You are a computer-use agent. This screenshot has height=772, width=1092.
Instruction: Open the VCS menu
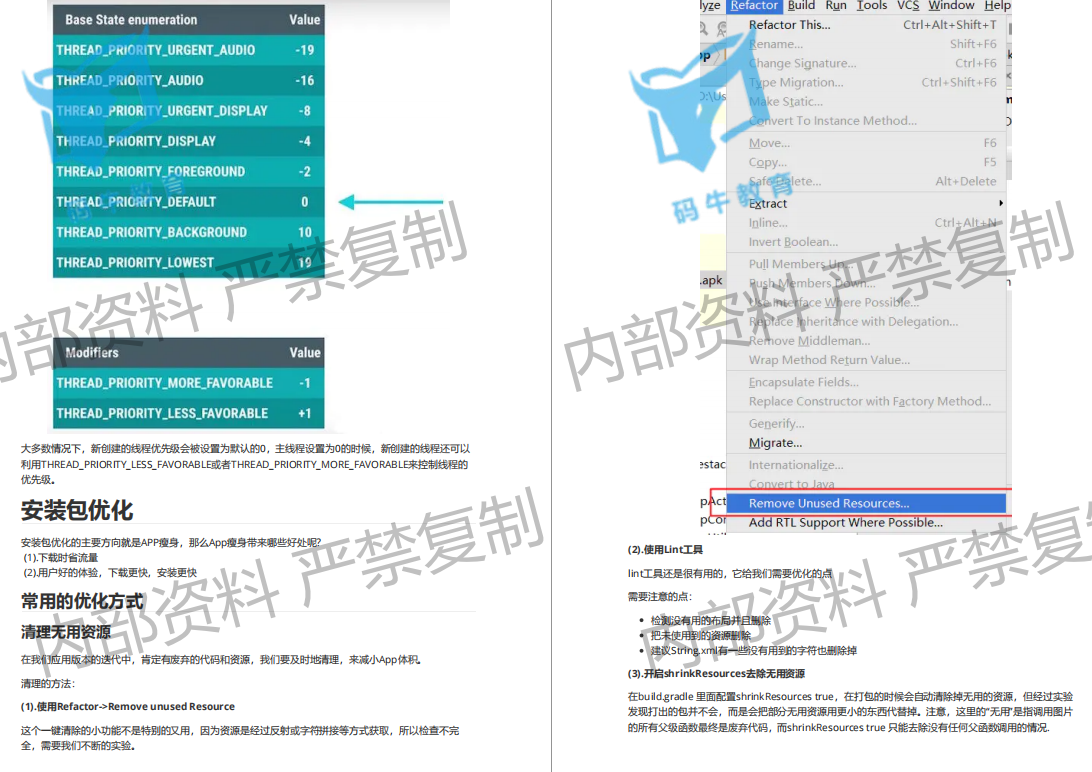click(907, 6)
